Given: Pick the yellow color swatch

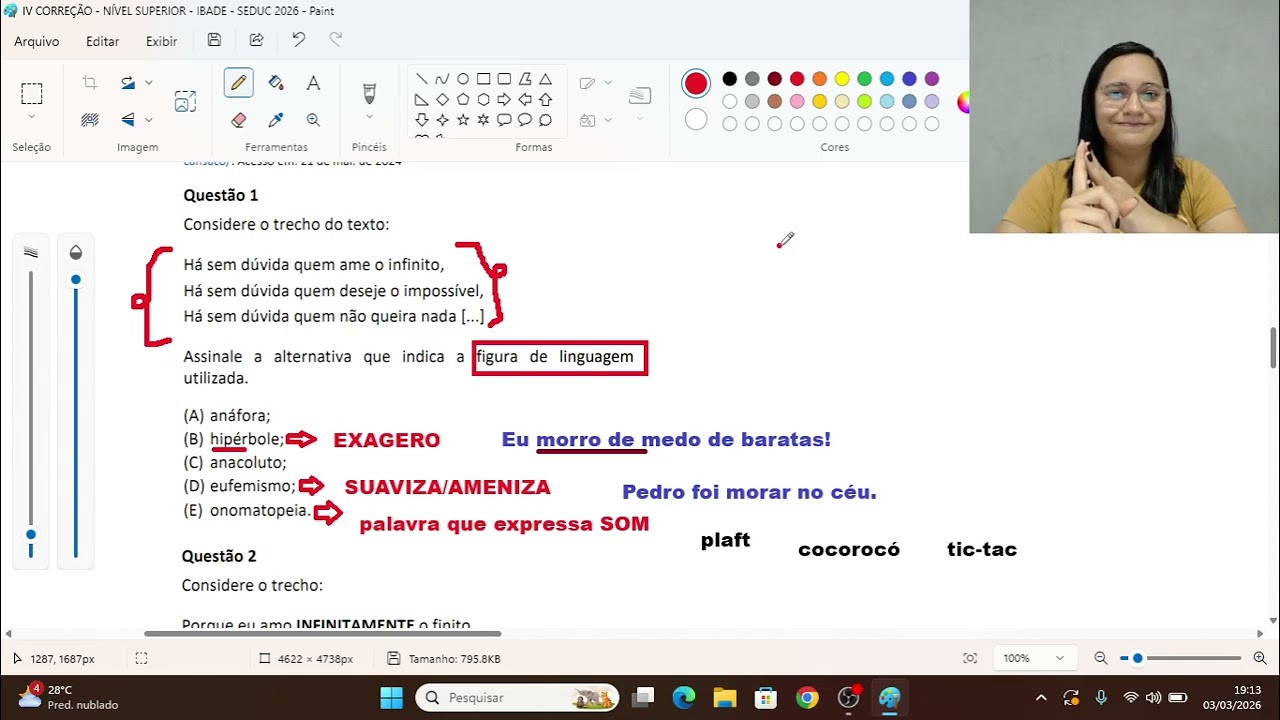Looking at the screenshot, I should (x=842, y=79).
